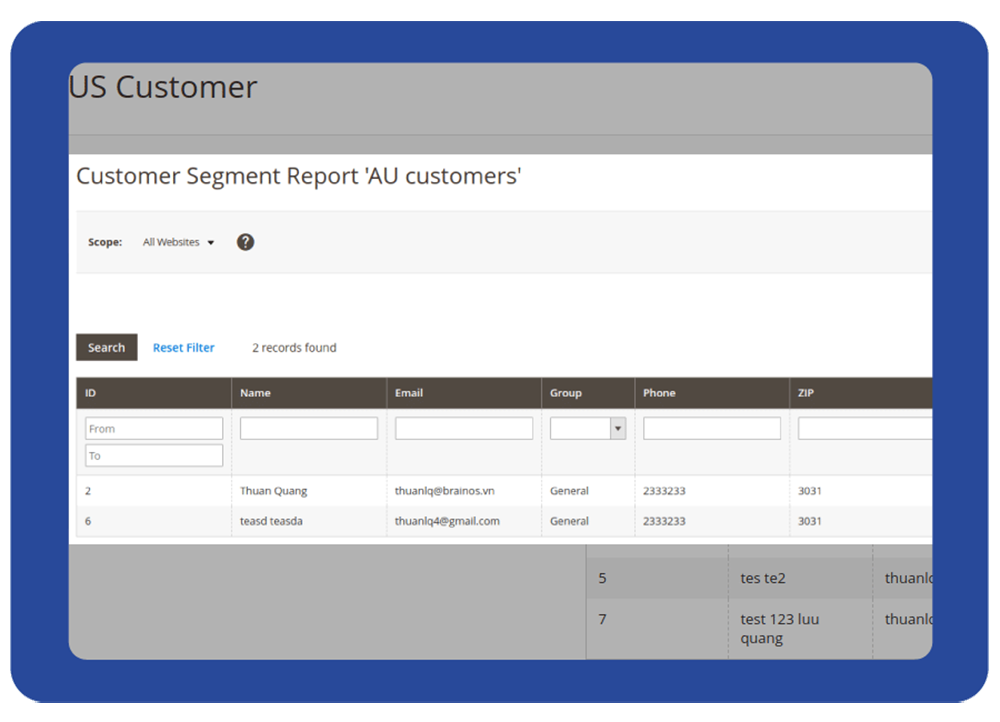Sort by the Email column header
1000x722 pixels.
pos(410,393)
